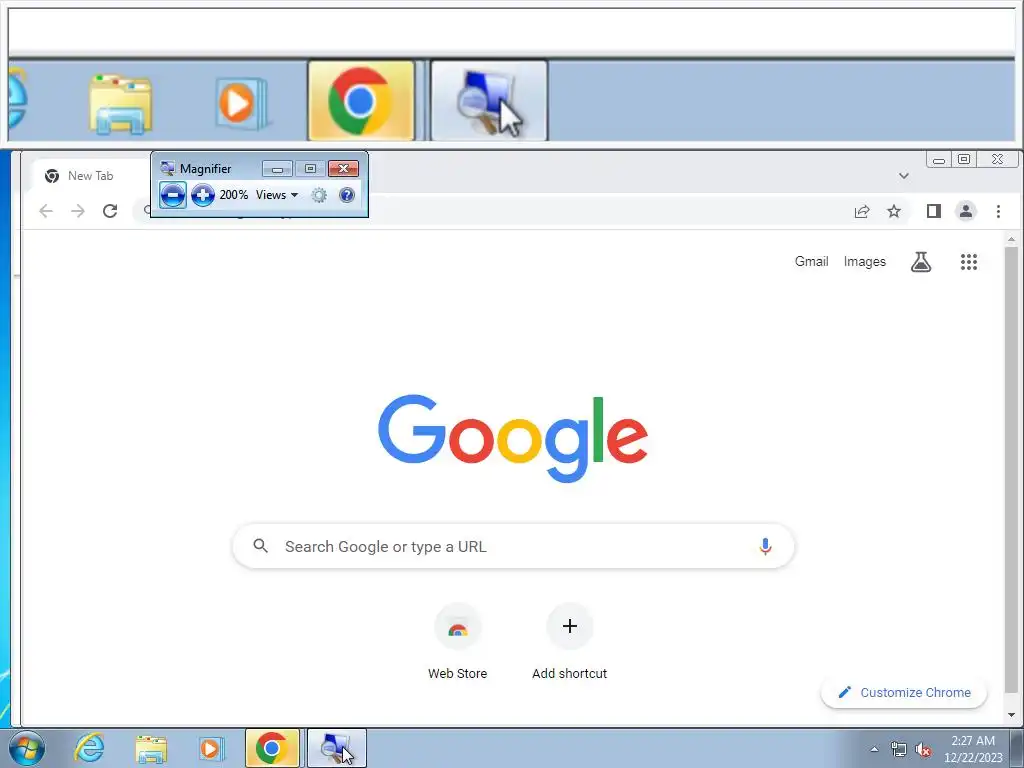Close the Magnifier window

click(x=344, y=168)
